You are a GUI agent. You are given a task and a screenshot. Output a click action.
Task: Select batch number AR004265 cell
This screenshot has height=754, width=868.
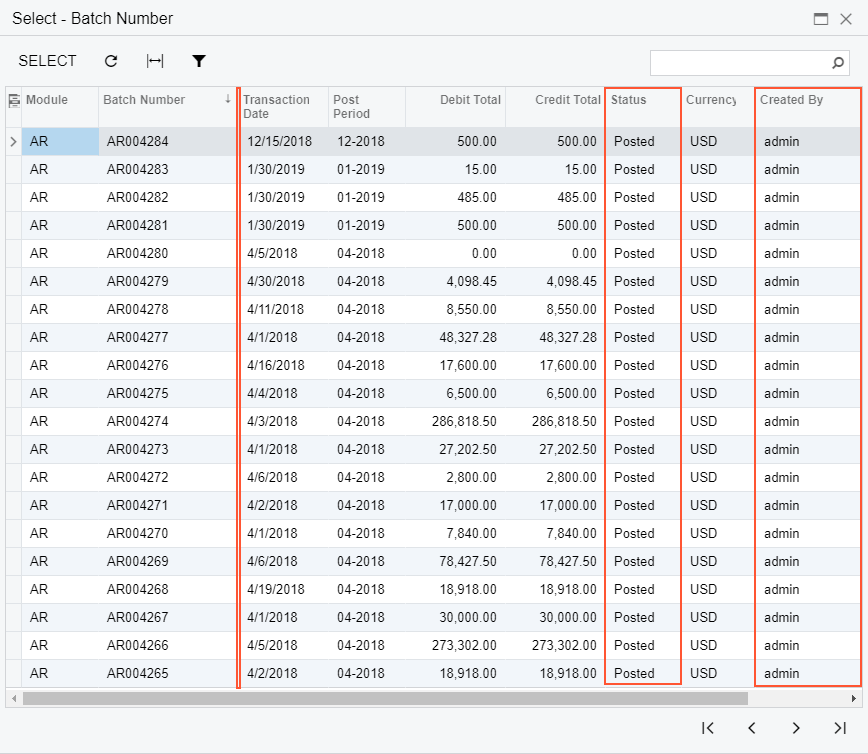(x=138, y=674)
